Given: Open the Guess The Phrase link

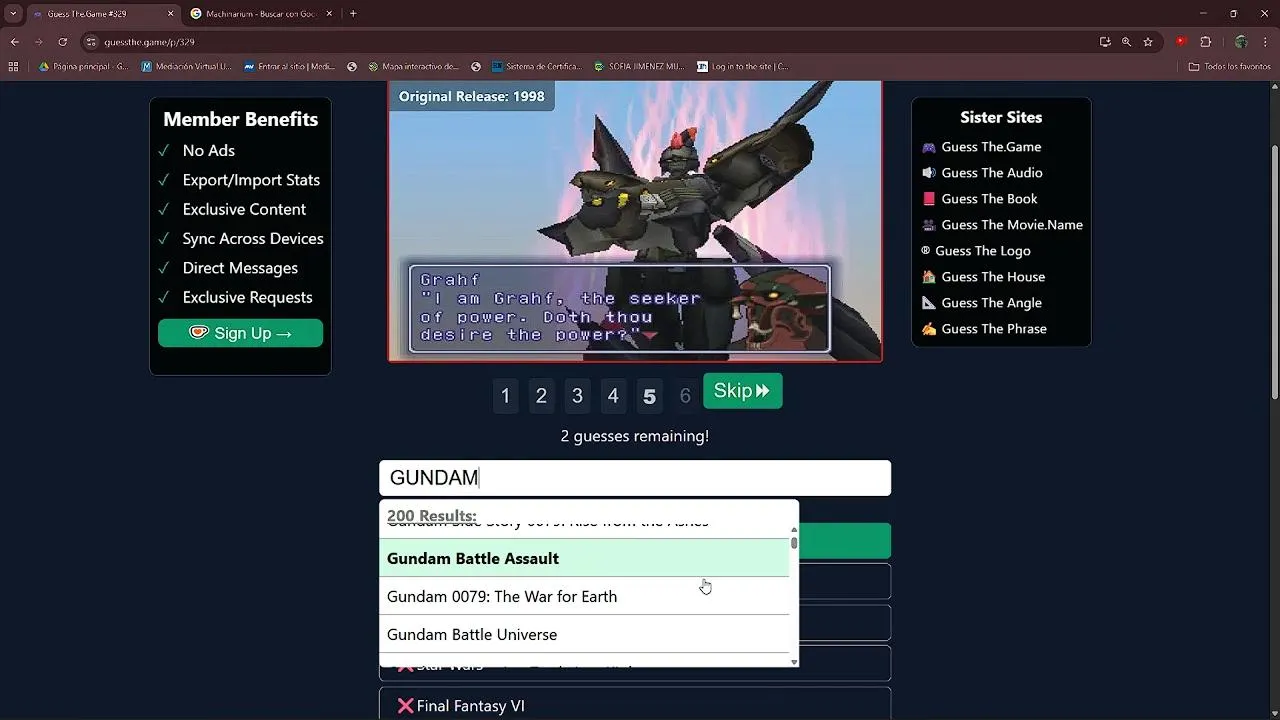Looking at the screenshot, I should click(984, 329).
